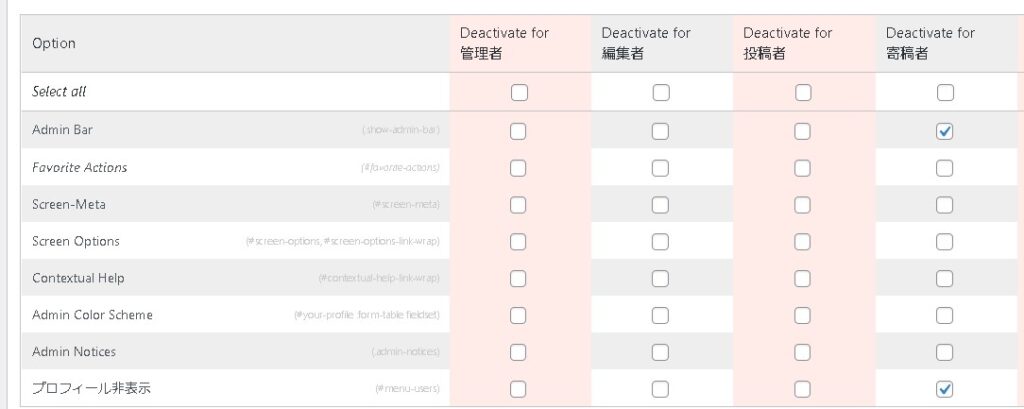Screen dimensions: 1024x409
Task: Uncheck プロフィール非表示 for 寄稿者
Action: point(945,389)
